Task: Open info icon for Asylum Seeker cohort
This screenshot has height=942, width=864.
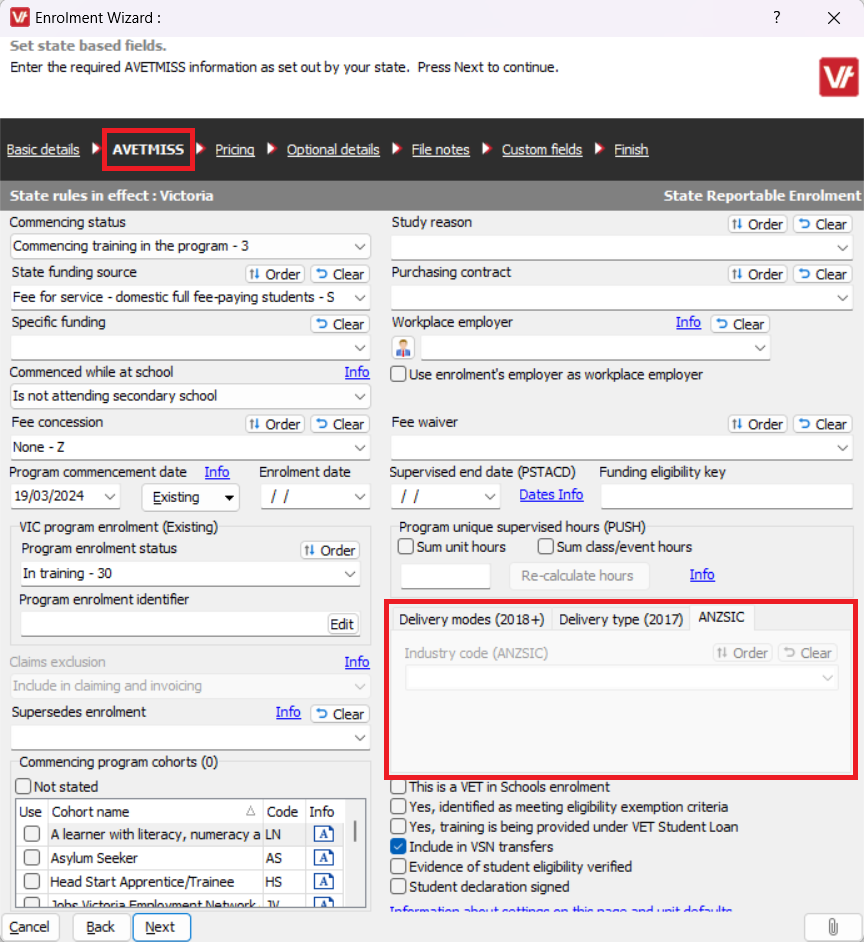Action: point(323,858)
